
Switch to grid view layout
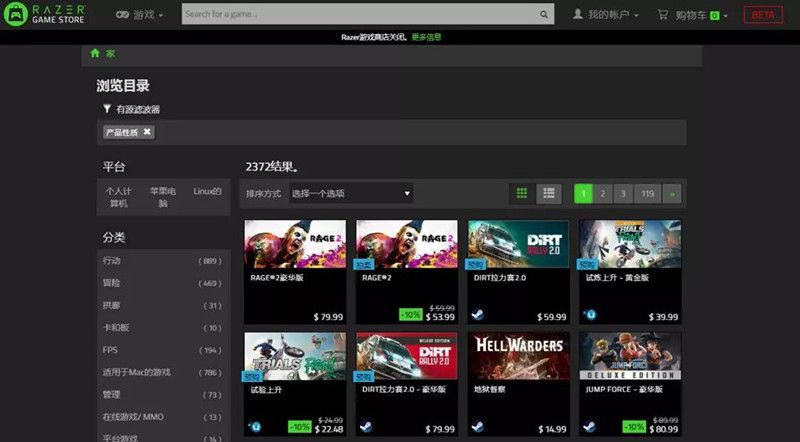click(522, 193)
